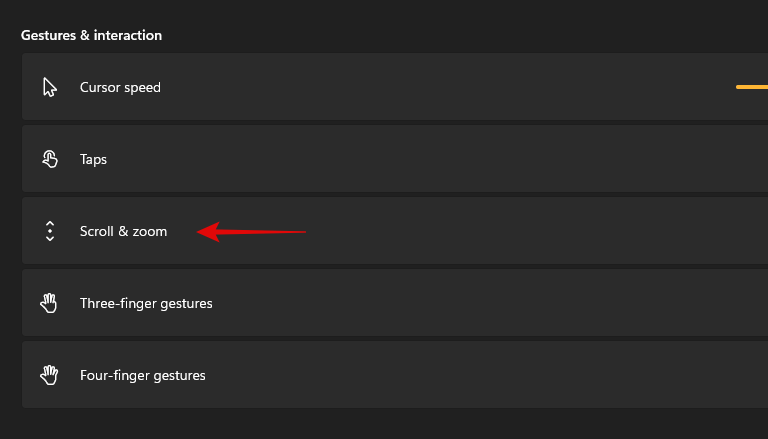Click the Four-finger gestures text label

[x=142, y=375]
